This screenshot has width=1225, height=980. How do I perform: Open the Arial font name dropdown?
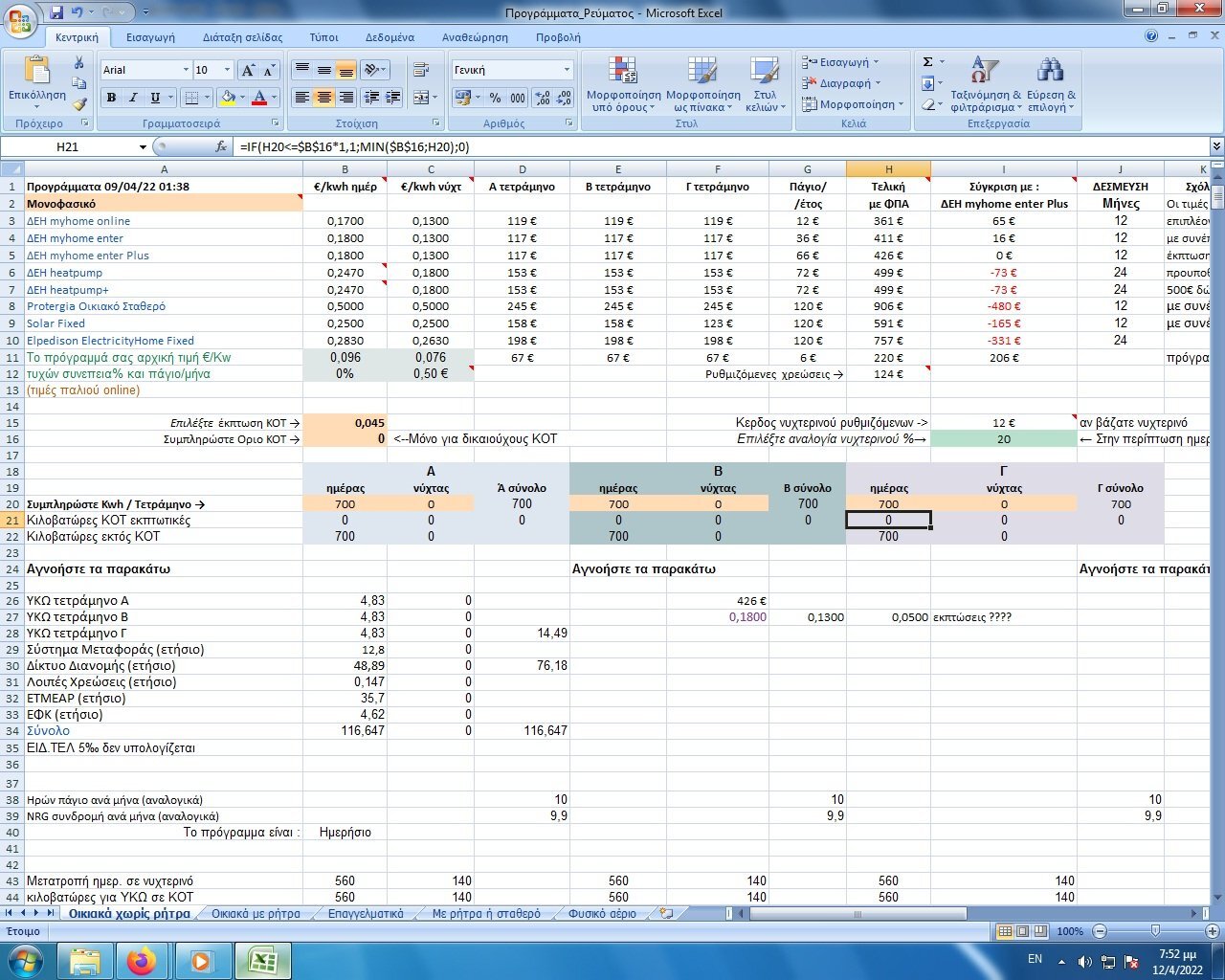tap(186, 70)
